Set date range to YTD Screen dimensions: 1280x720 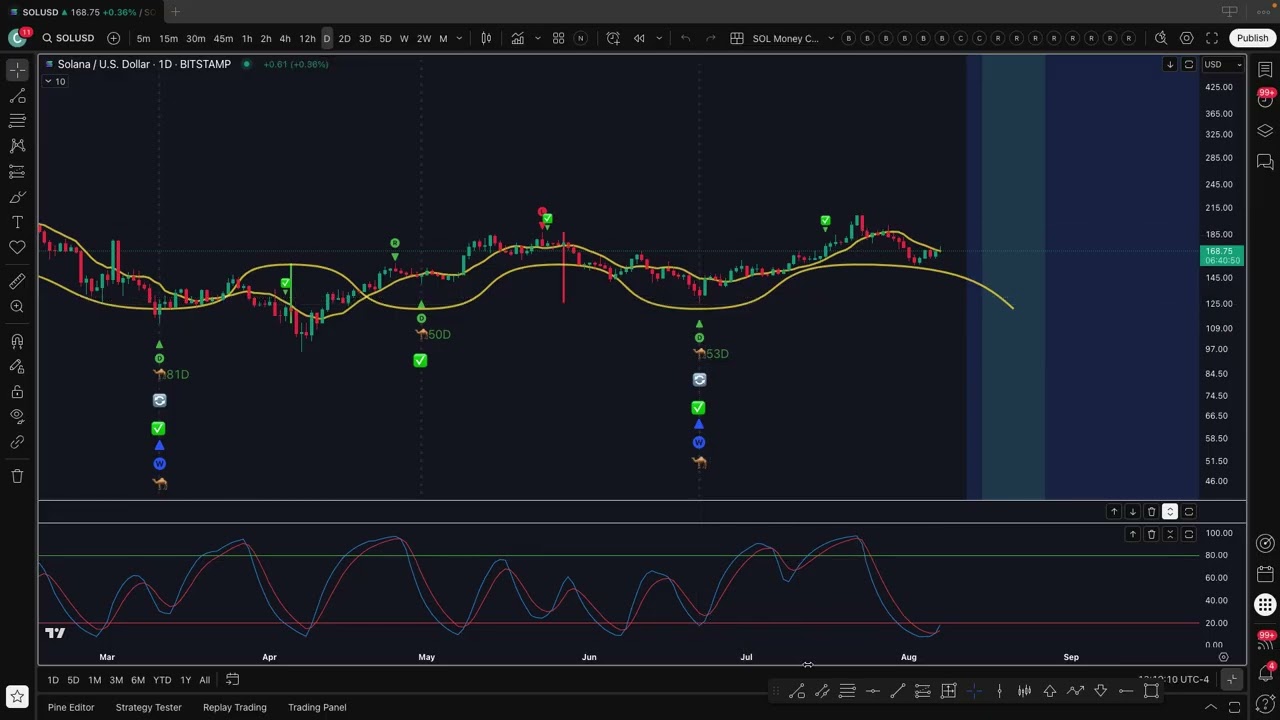[162, 680]
